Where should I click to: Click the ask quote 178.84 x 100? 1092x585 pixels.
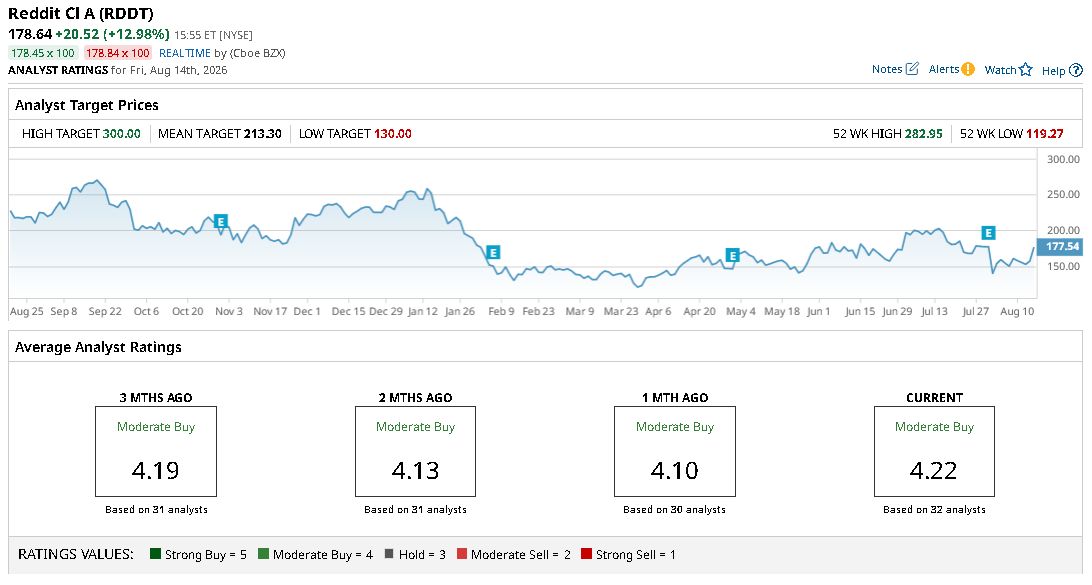point(118,53)
